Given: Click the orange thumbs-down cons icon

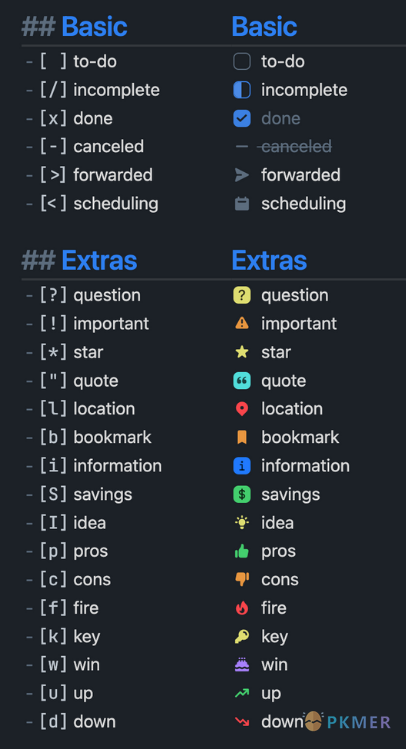Looking at the screenshot, I should (242, 579).
